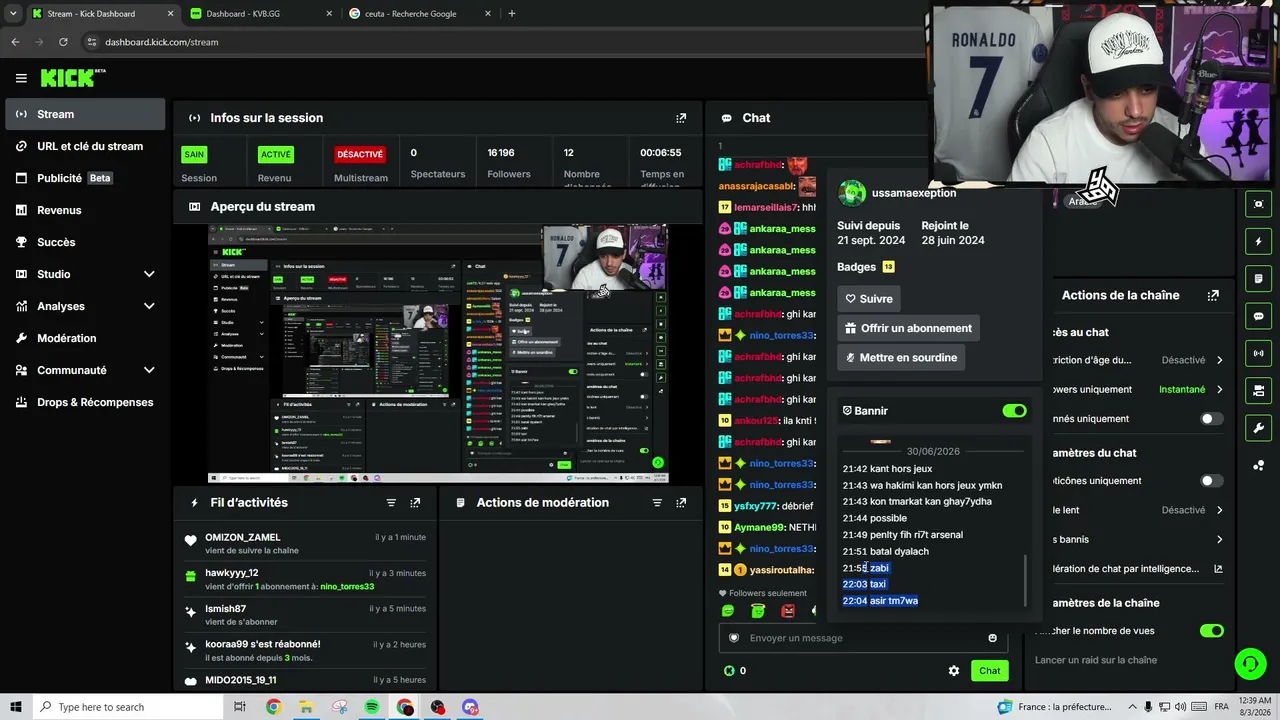Toggle the Bannir switch
Image resolution: width=1280 pixels, height=720 pixels.
point(1014,411)
